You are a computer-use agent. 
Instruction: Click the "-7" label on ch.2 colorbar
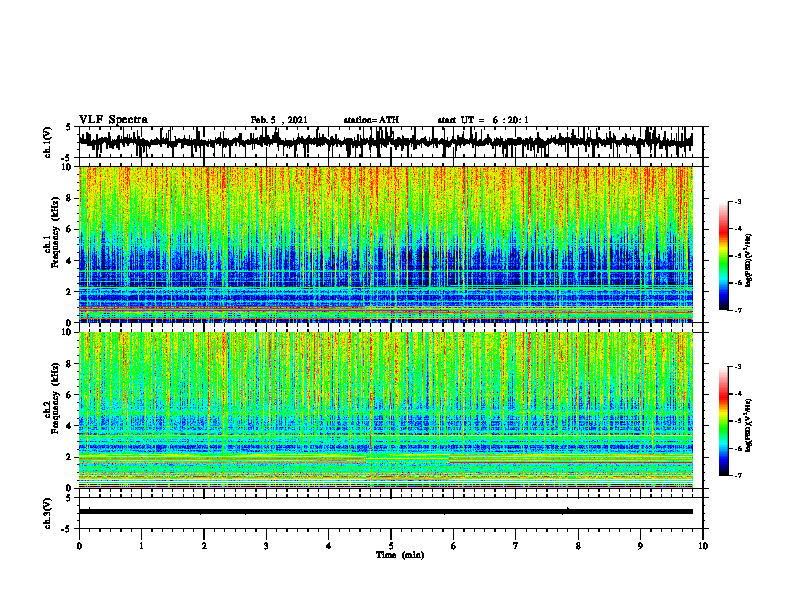[x=738, y=476]
